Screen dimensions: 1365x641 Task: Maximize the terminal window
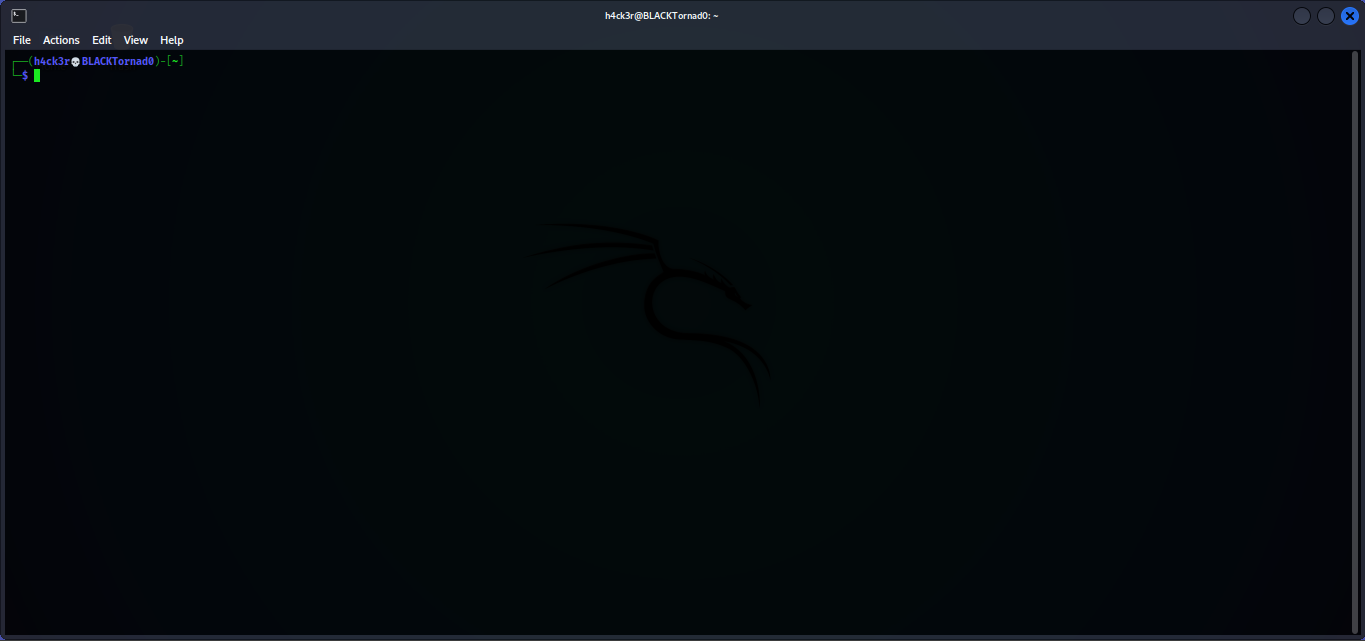pos(1326,15)
